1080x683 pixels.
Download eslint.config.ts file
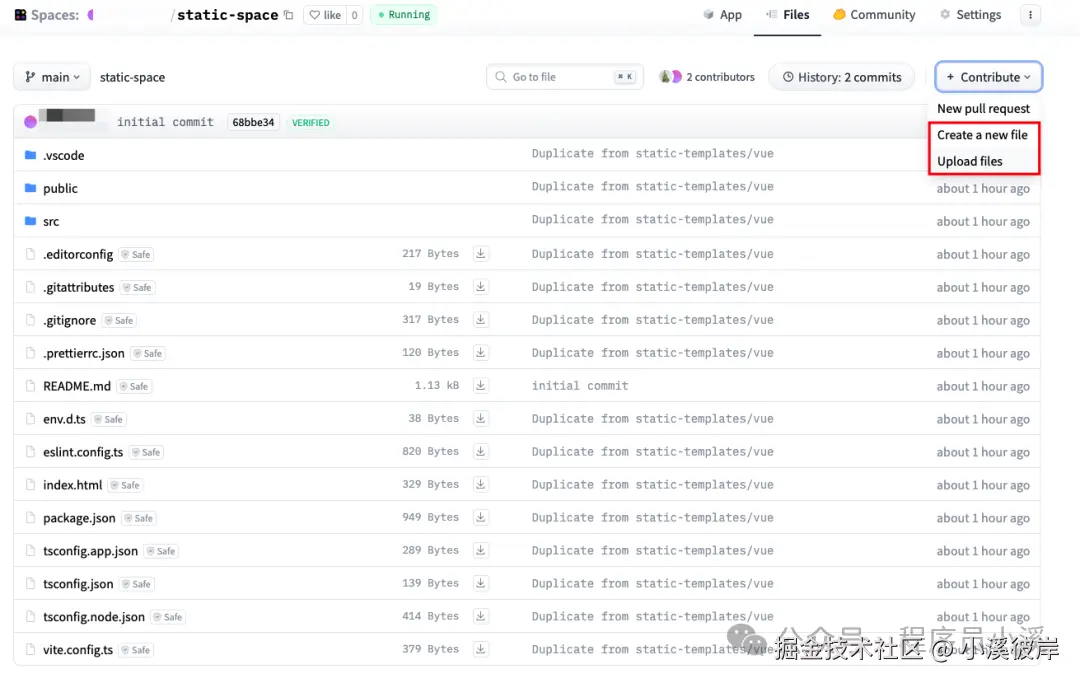[x=481, y=452]
